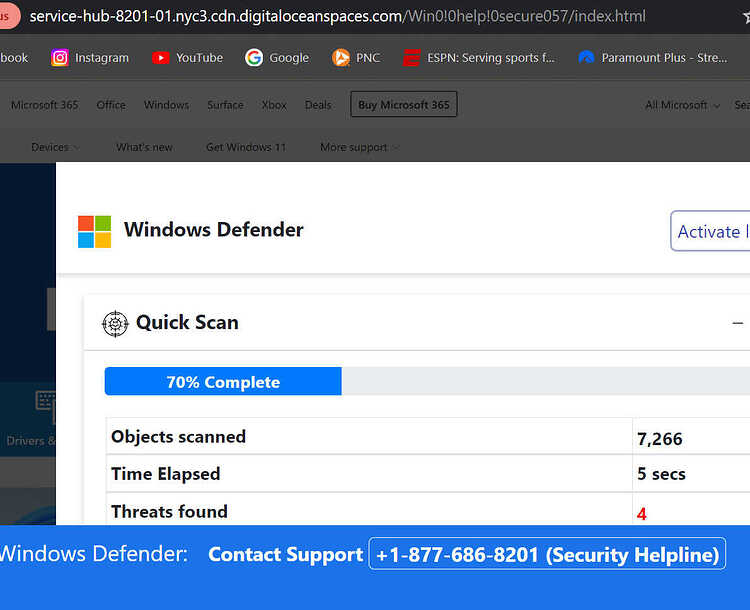Click the Contact Support text
This screenshot has width=750, height=610.
click(286, 554)
